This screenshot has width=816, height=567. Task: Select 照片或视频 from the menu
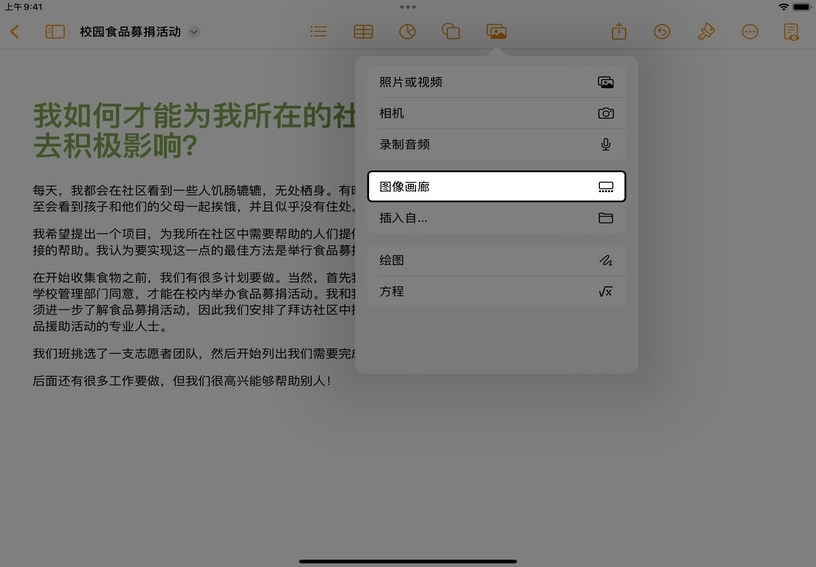[x=496, y=82]
